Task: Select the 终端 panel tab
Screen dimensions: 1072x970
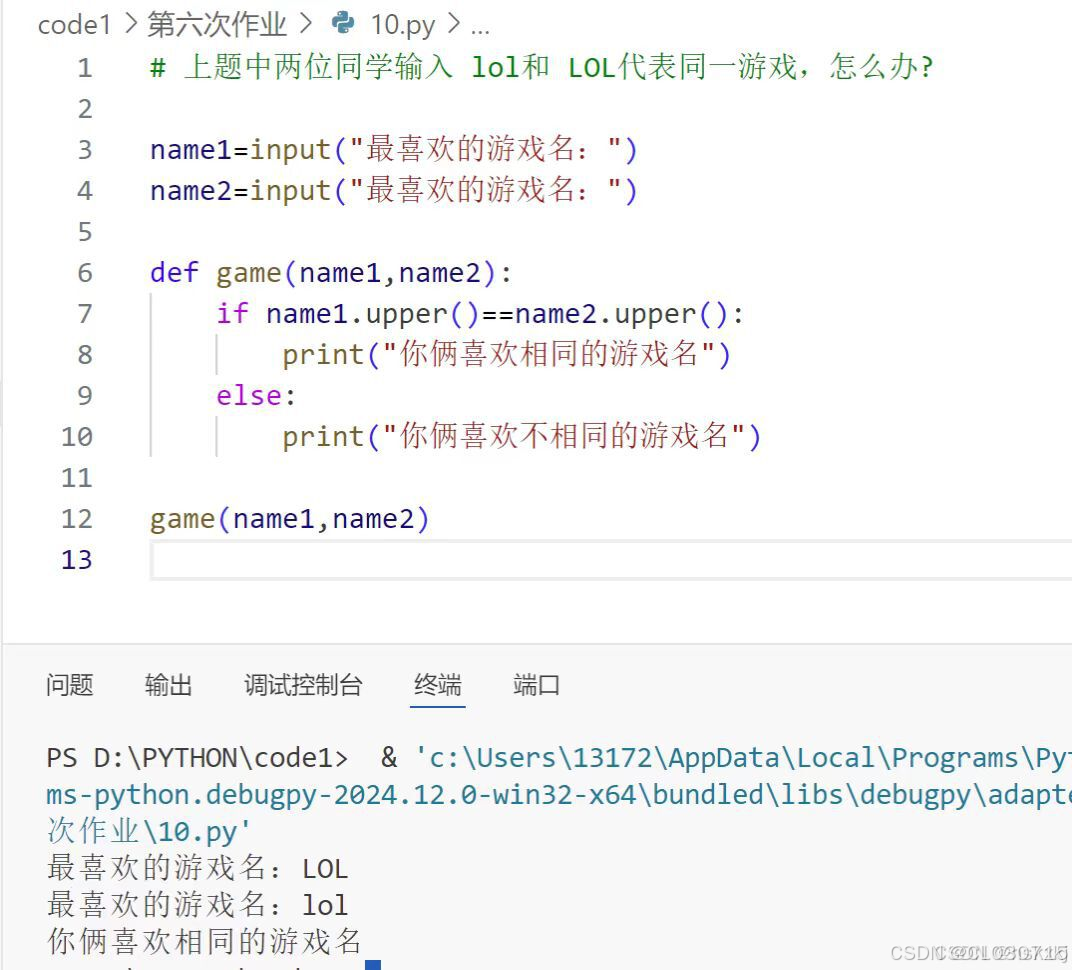Action: [x=438, y=684]
